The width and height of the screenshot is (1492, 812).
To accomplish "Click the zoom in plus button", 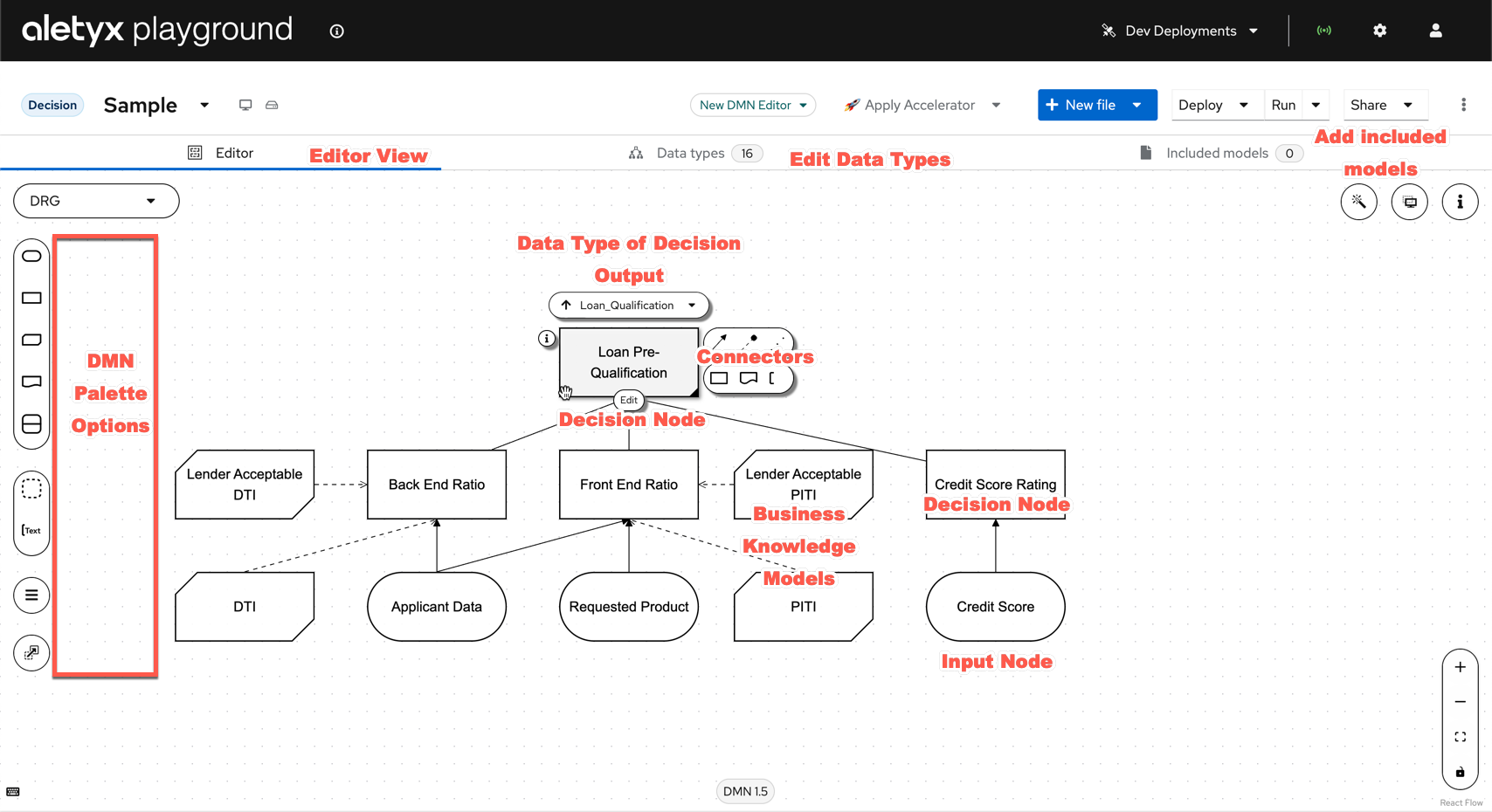I will [x=1460, y=667].
